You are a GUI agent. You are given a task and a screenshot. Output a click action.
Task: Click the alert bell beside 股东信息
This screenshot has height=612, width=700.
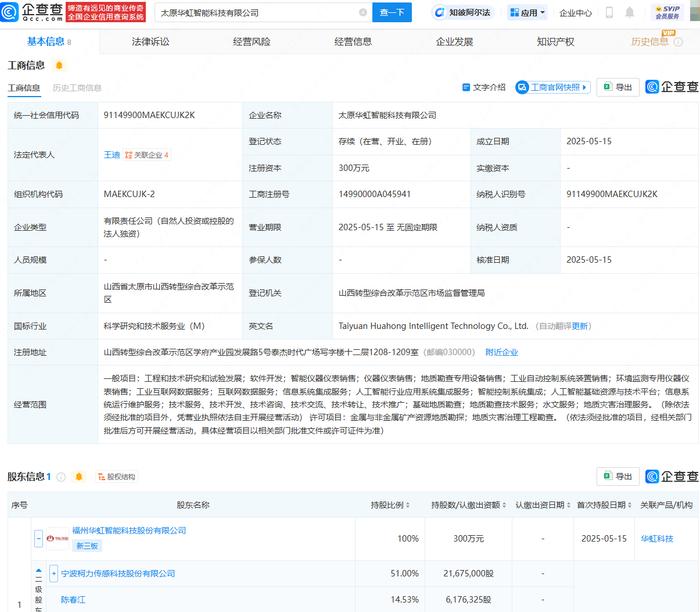(x=79, y=477)
